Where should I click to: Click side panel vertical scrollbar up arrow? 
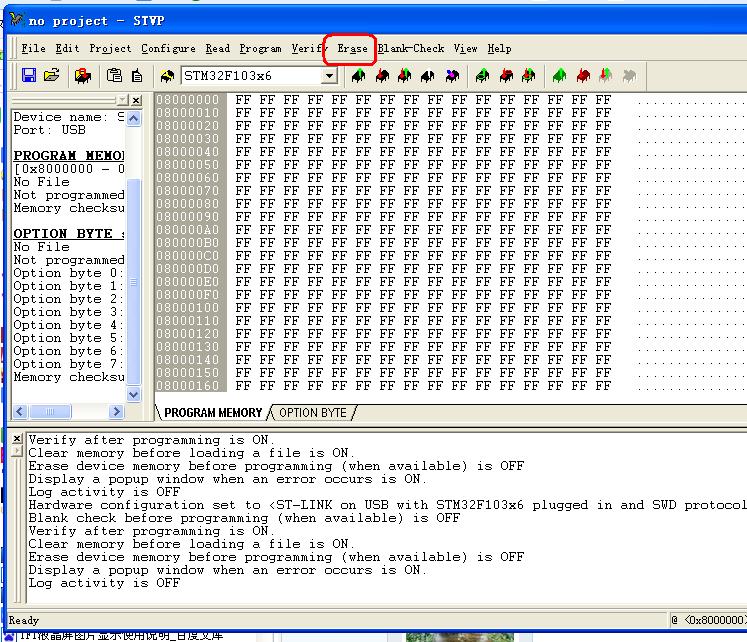134,118
